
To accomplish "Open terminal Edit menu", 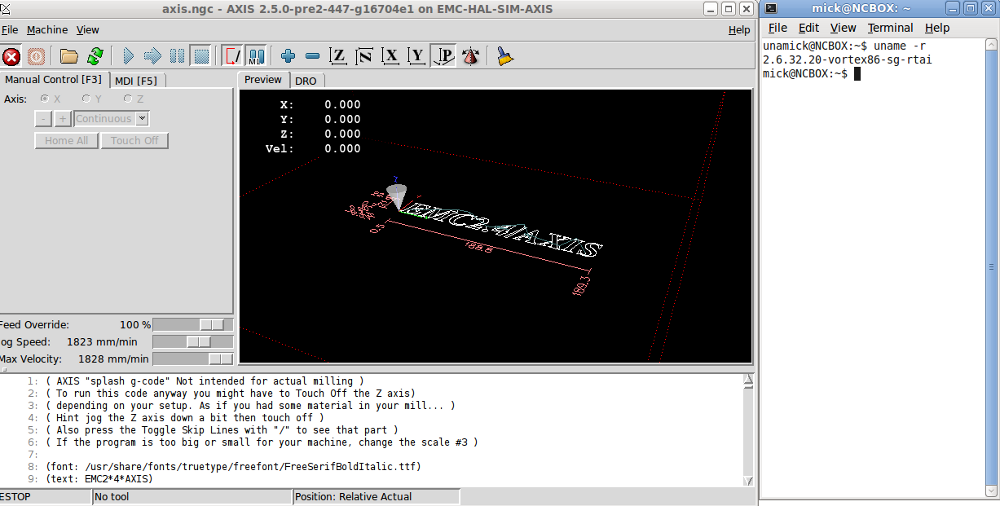I will pos(809,28).
